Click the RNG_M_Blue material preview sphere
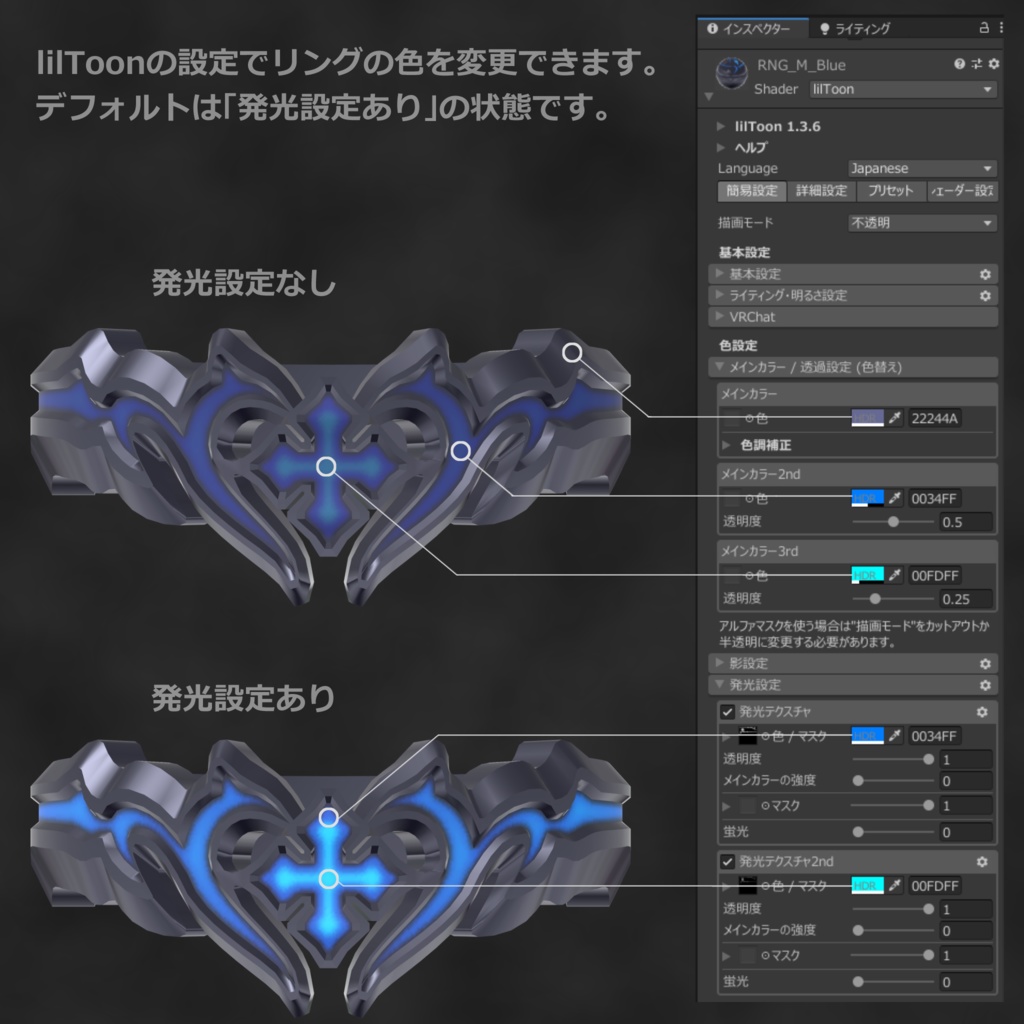Image resolution: width=1024 pixels, height=1024 pixels. point(732,72)
